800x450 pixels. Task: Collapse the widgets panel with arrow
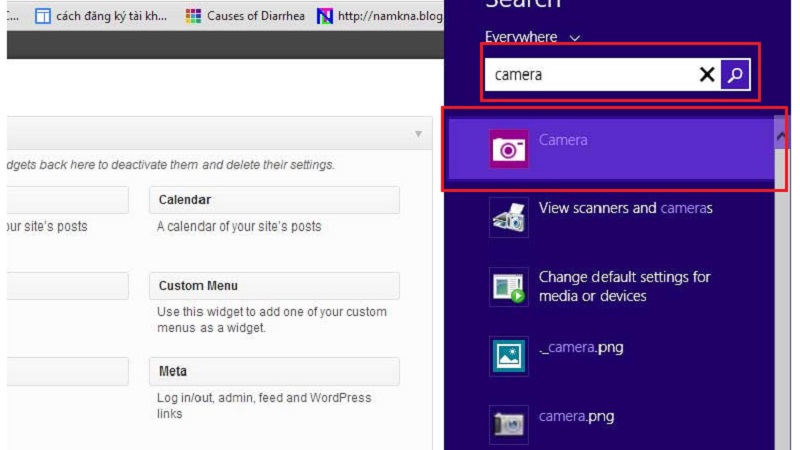click(x=418, y=134)
